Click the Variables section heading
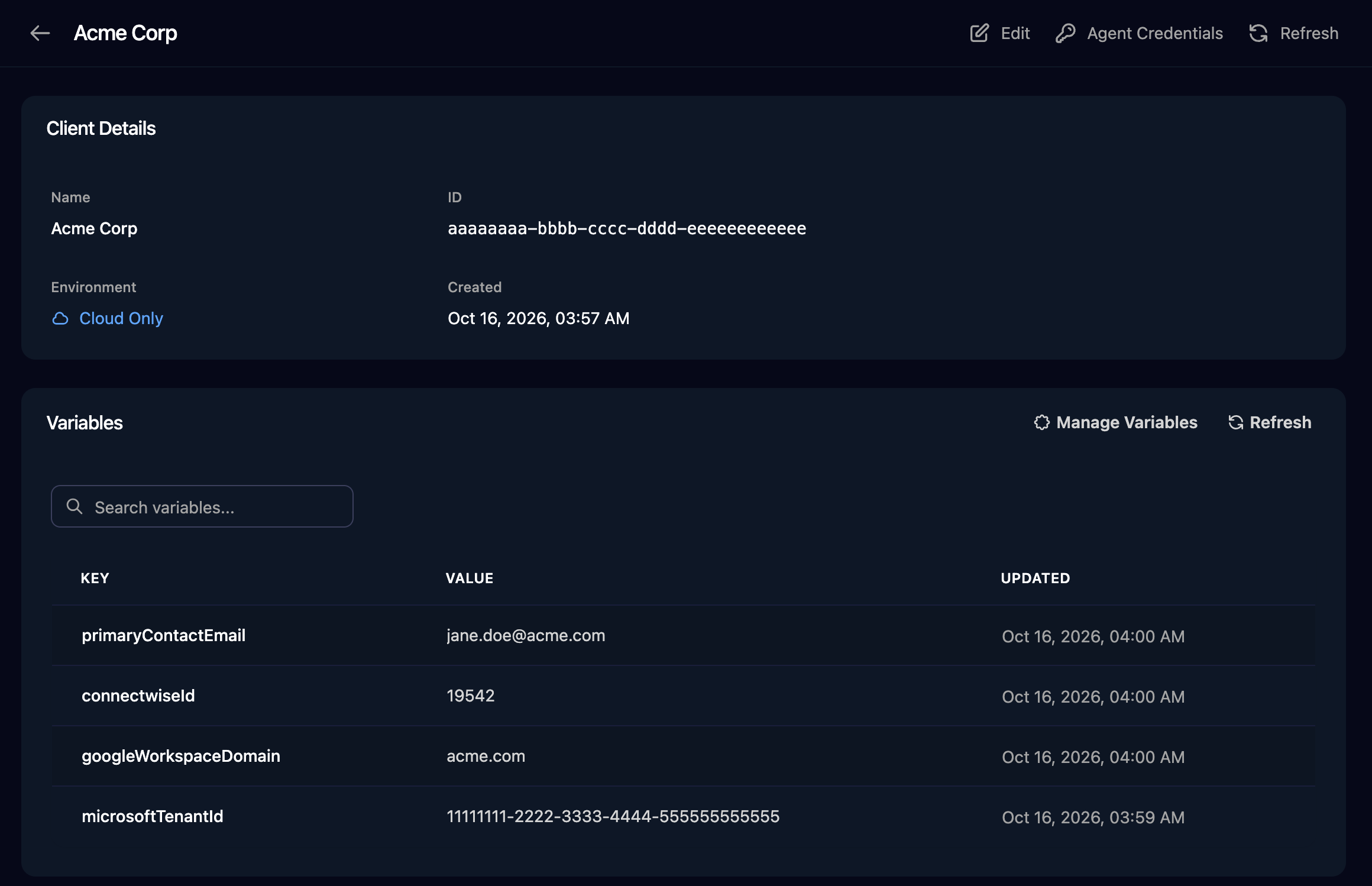The image size is (1372, 886). (x=85, y=423)
